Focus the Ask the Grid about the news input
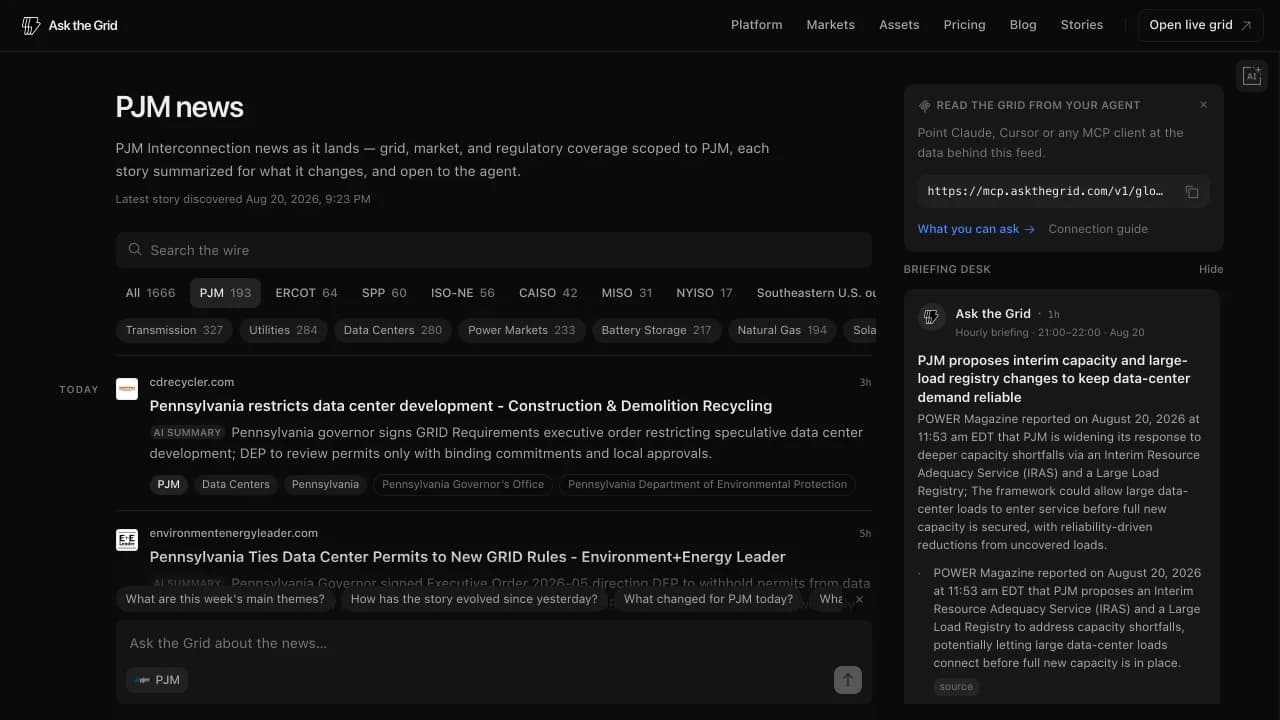This screenshot has height=720, width=1280. coord(494,643)
